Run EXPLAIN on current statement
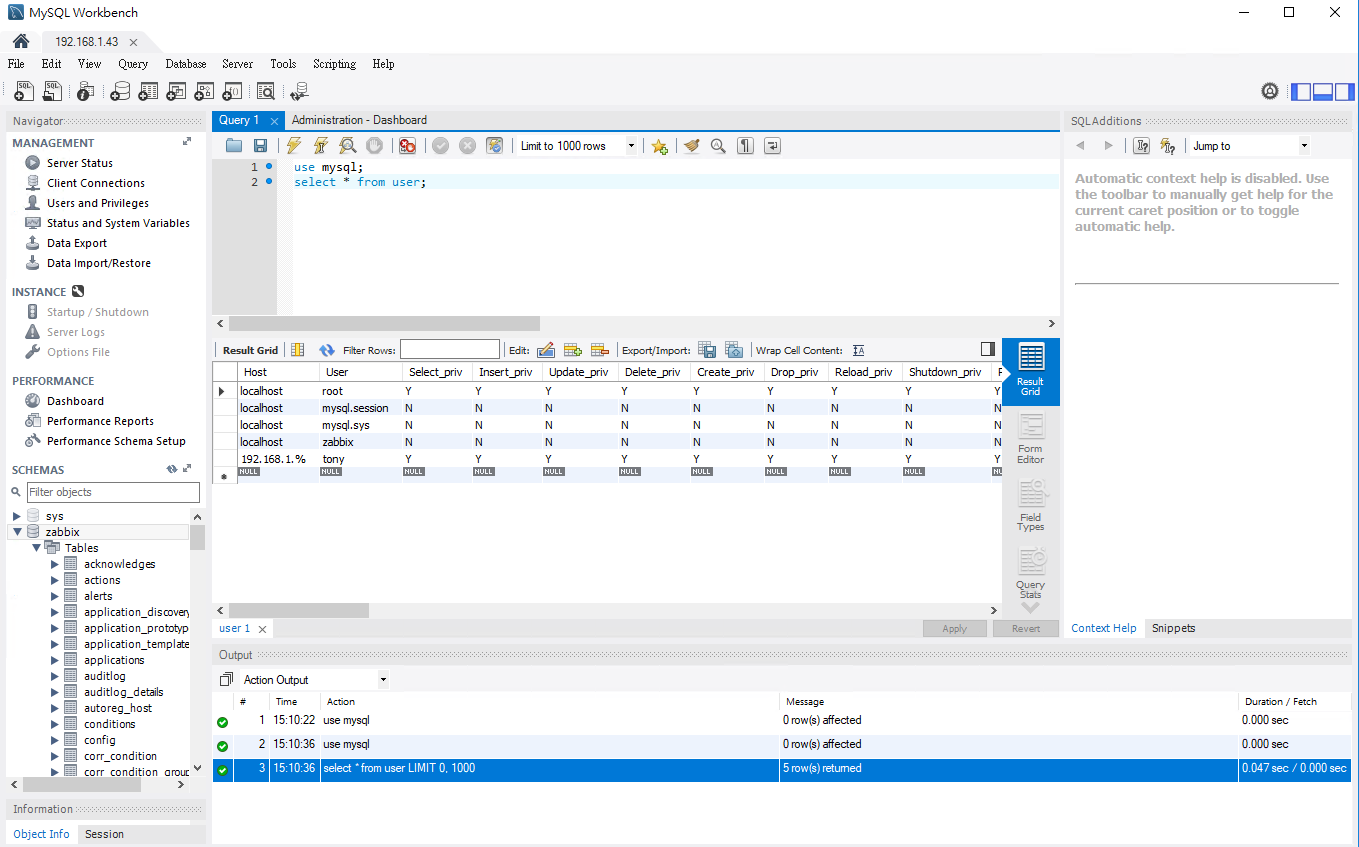Screen dimensions: 1359x847 348,146
